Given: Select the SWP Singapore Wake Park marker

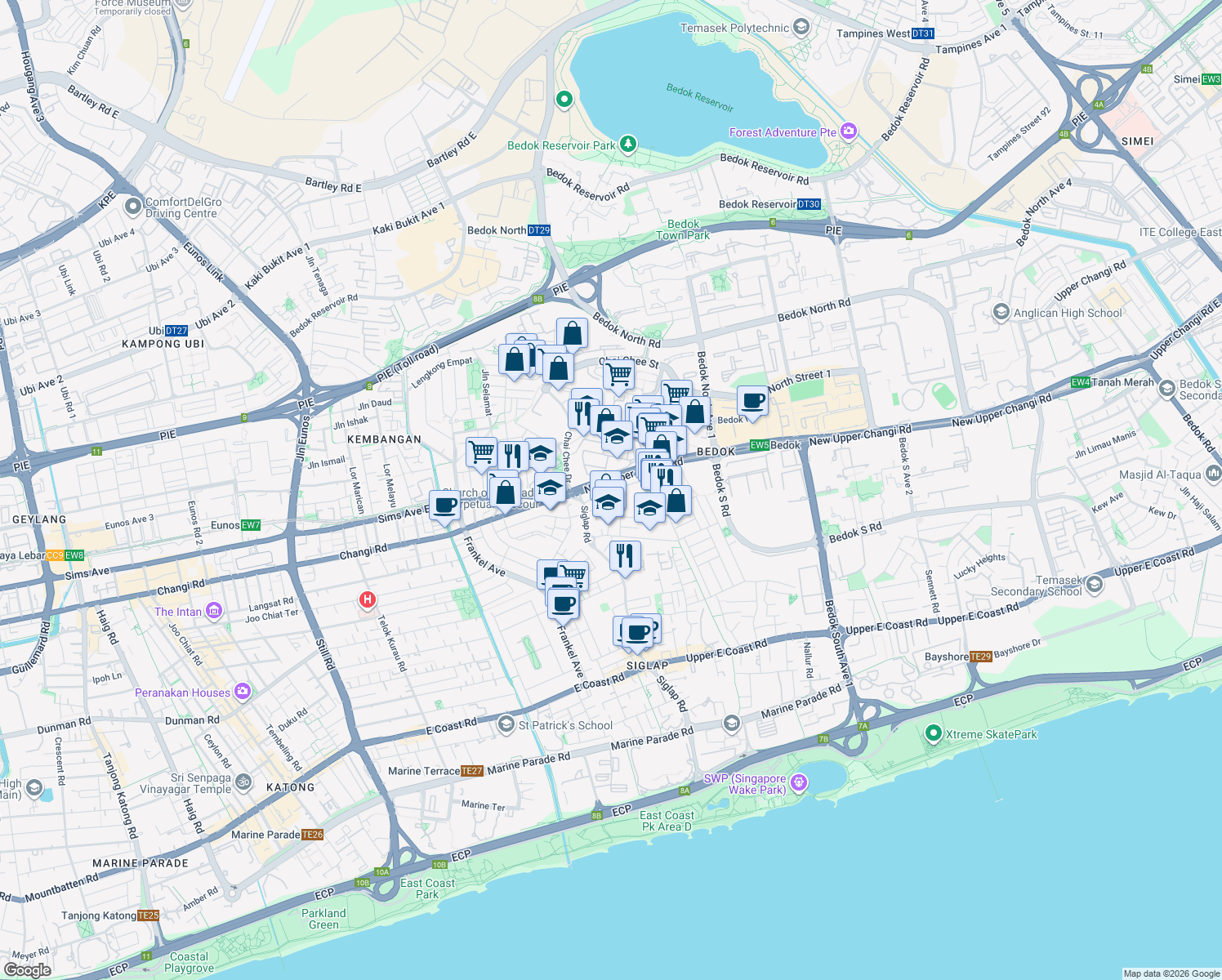Looking at the screenshot, I should pyautogui.click(x=797, y=782).
